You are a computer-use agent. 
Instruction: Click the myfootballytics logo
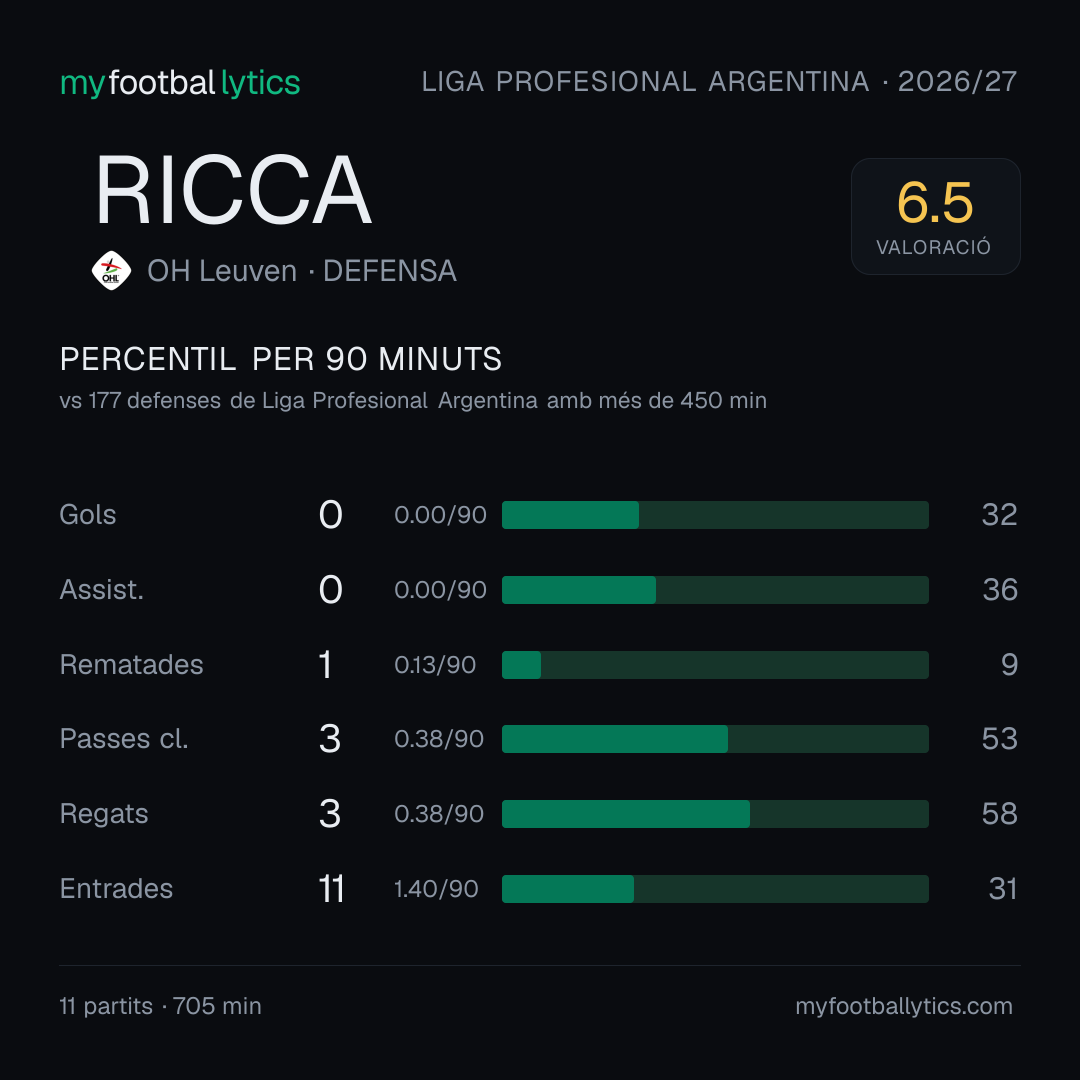(x=180, y=83)
